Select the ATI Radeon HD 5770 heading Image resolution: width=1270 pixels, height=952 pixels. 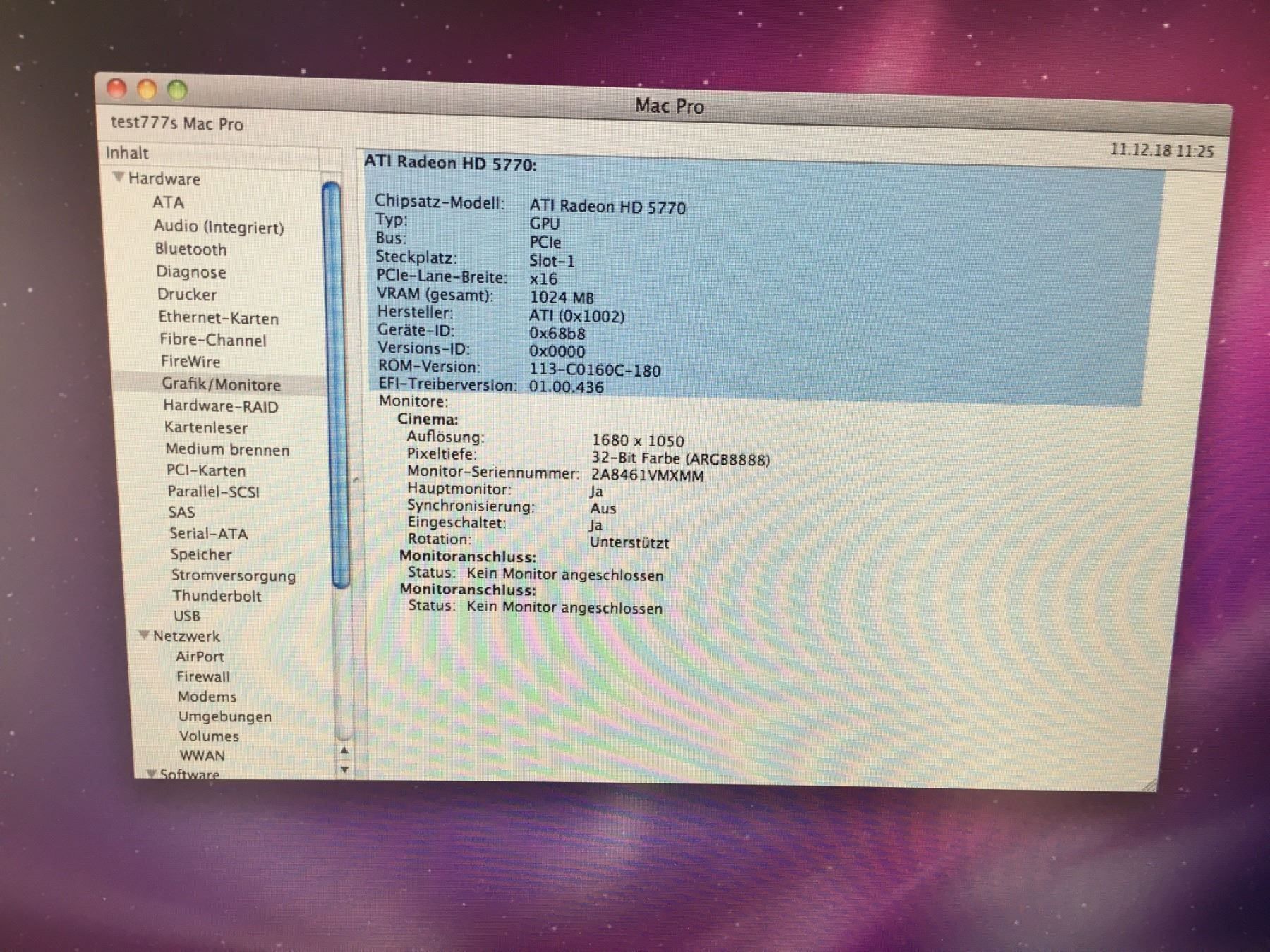[x=450, y=164]
